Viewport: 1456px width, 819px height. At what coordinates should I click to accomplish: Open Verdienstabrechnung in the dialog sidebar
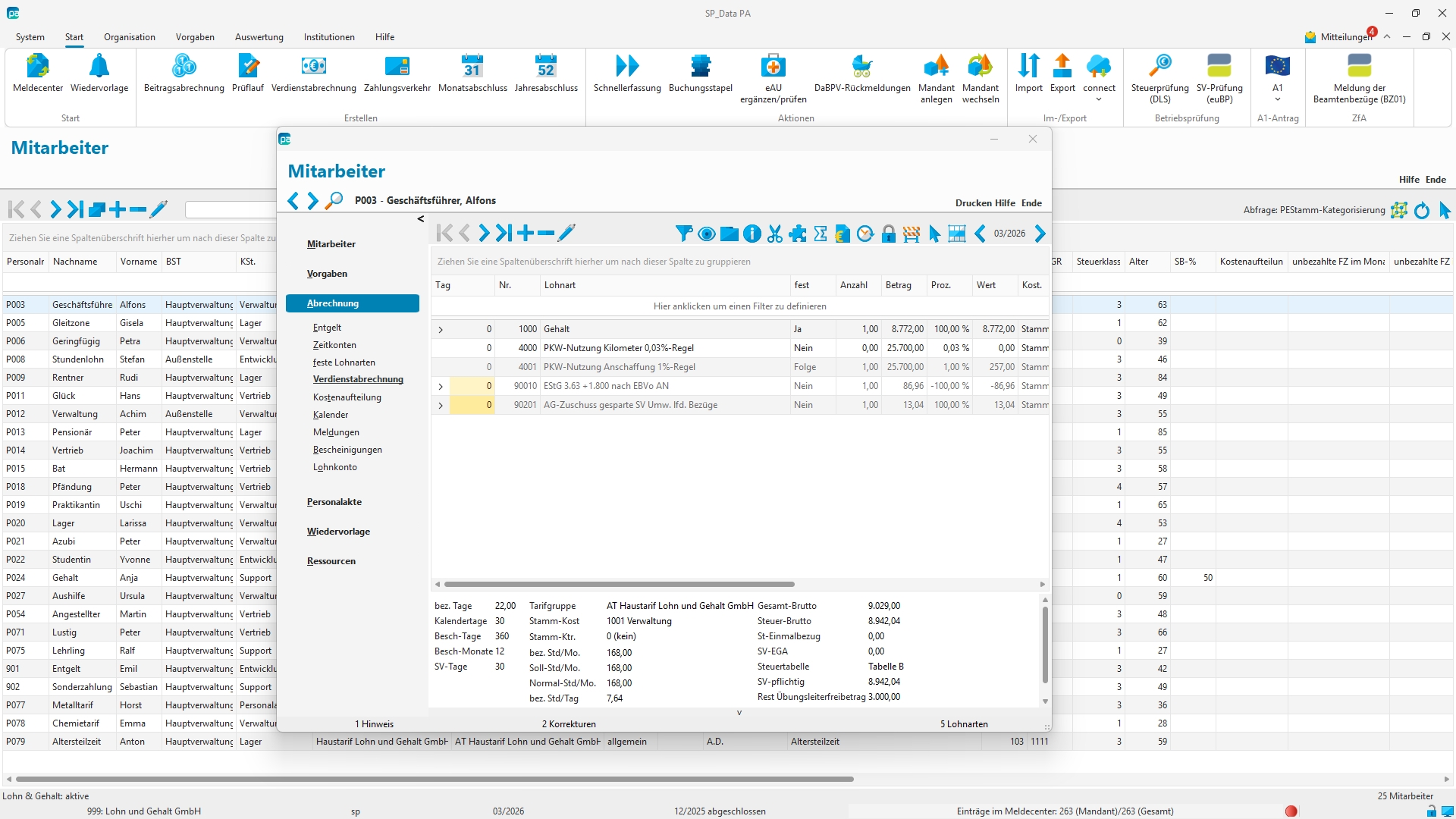point(358,379)
